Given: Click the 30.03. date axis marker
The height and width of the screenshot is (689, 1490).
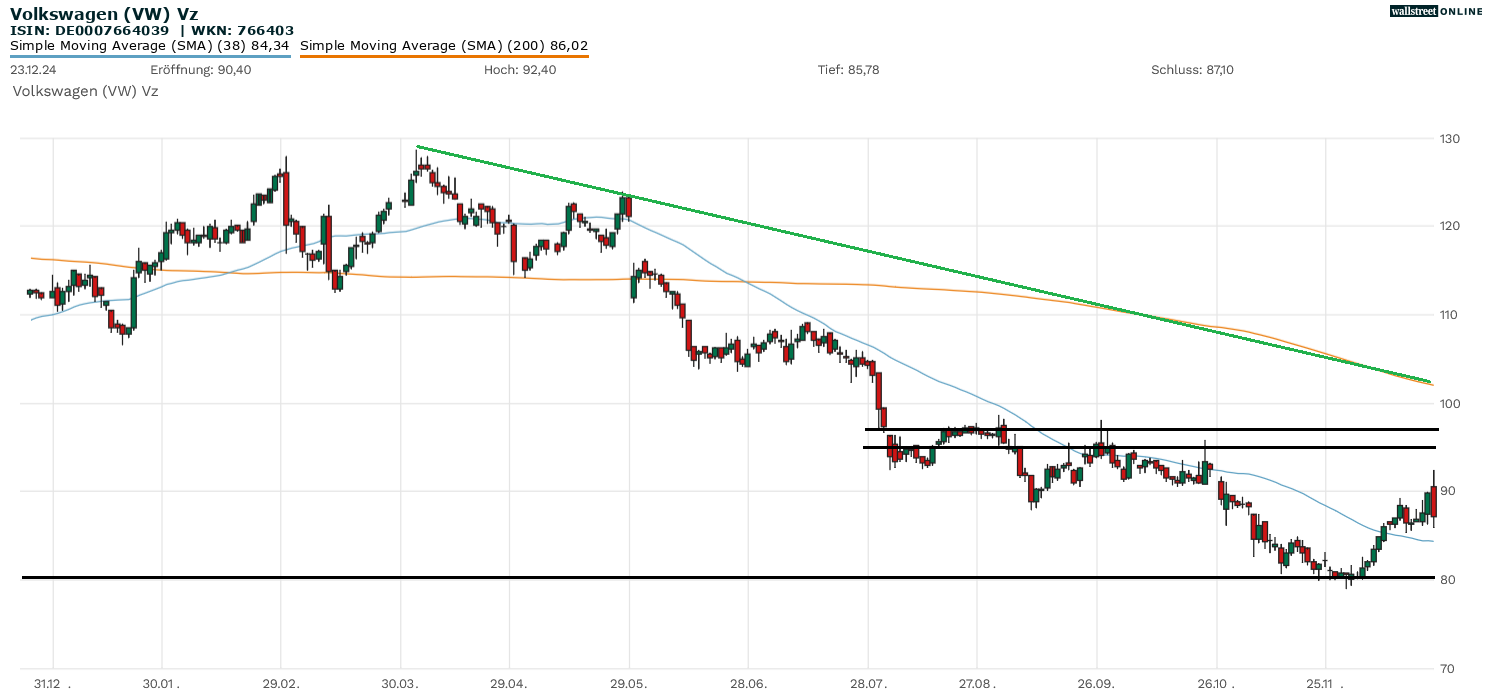Looking at the screenshot, I should pyautogui.click(x=402, y=685).
